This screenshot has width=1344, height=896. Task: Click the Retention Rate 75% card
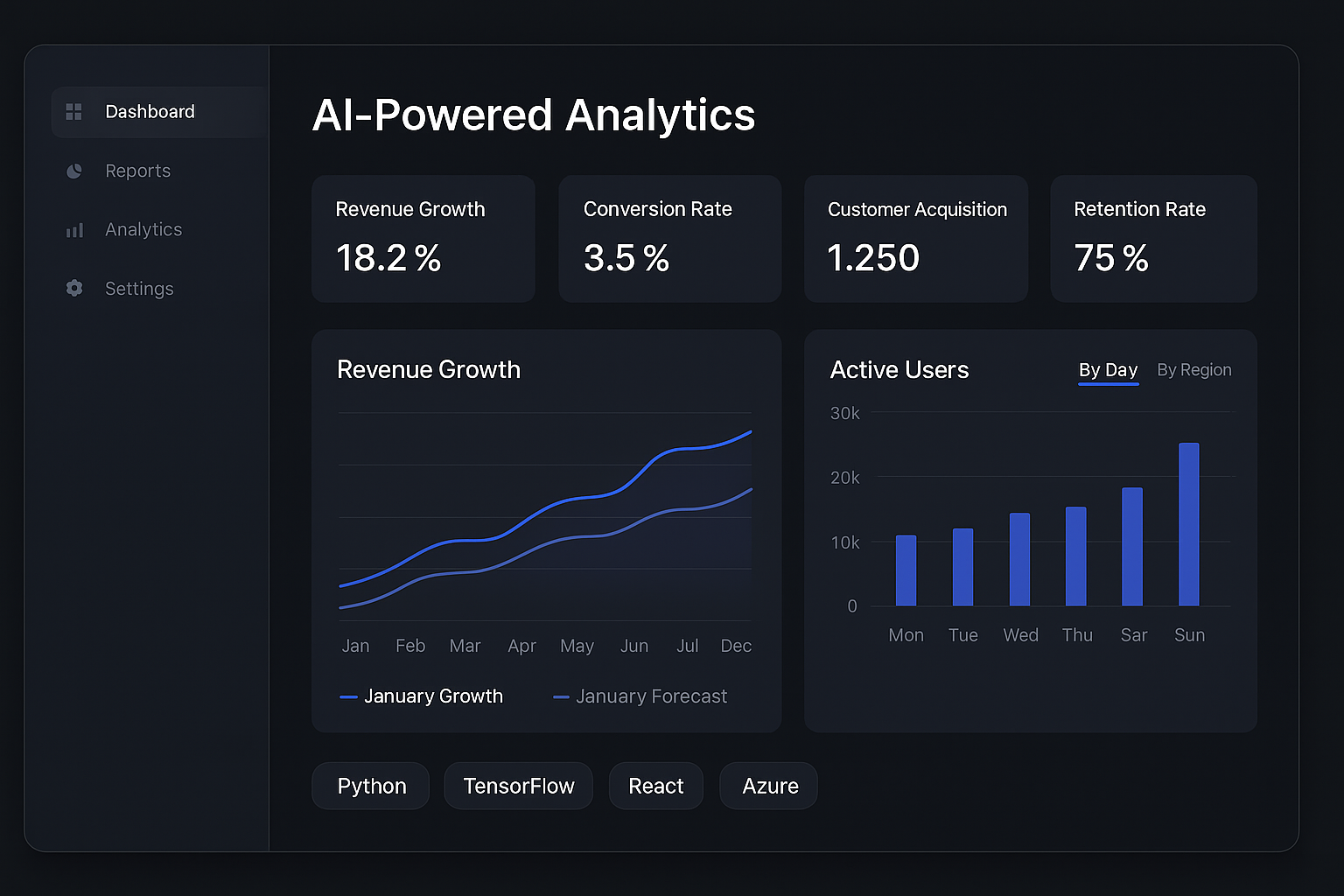pos(1152,238)
